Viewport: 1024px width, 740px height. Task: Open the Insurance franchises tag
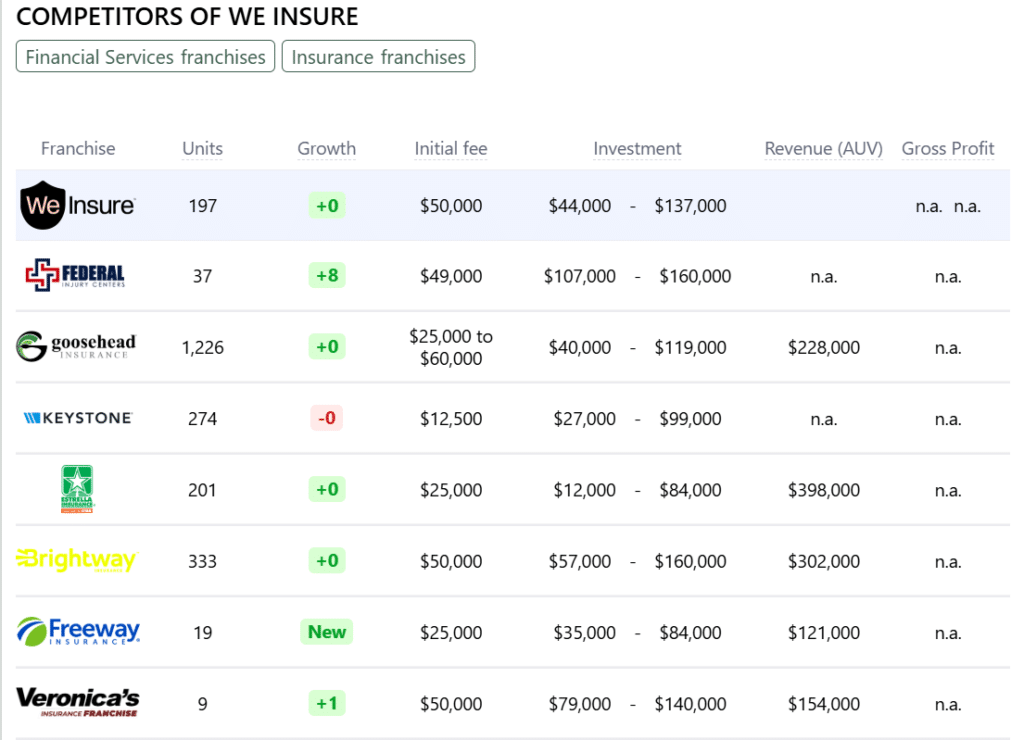378,57
